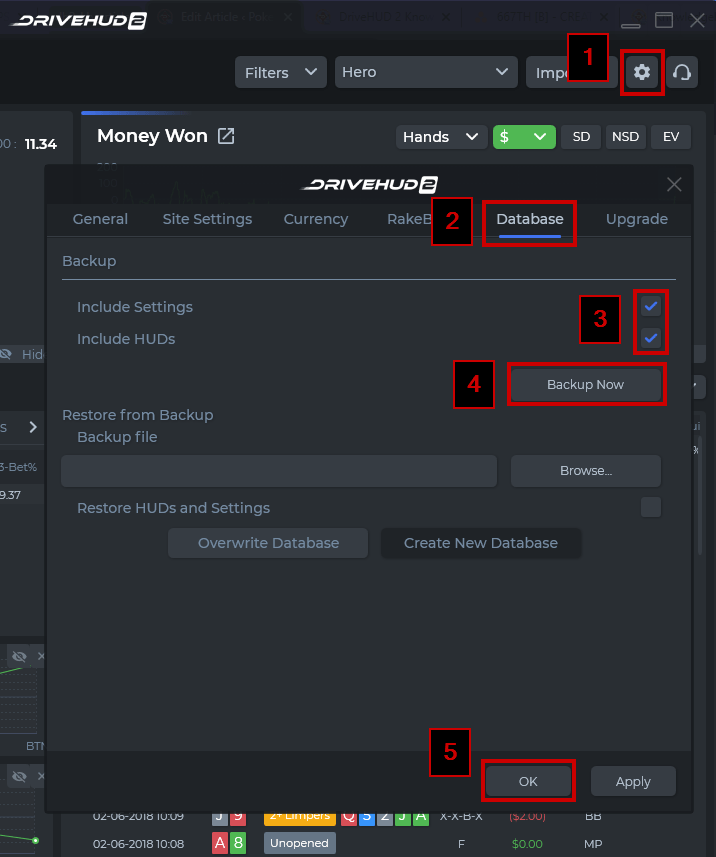Open Money Won pop-out icon

pos(226,136)
